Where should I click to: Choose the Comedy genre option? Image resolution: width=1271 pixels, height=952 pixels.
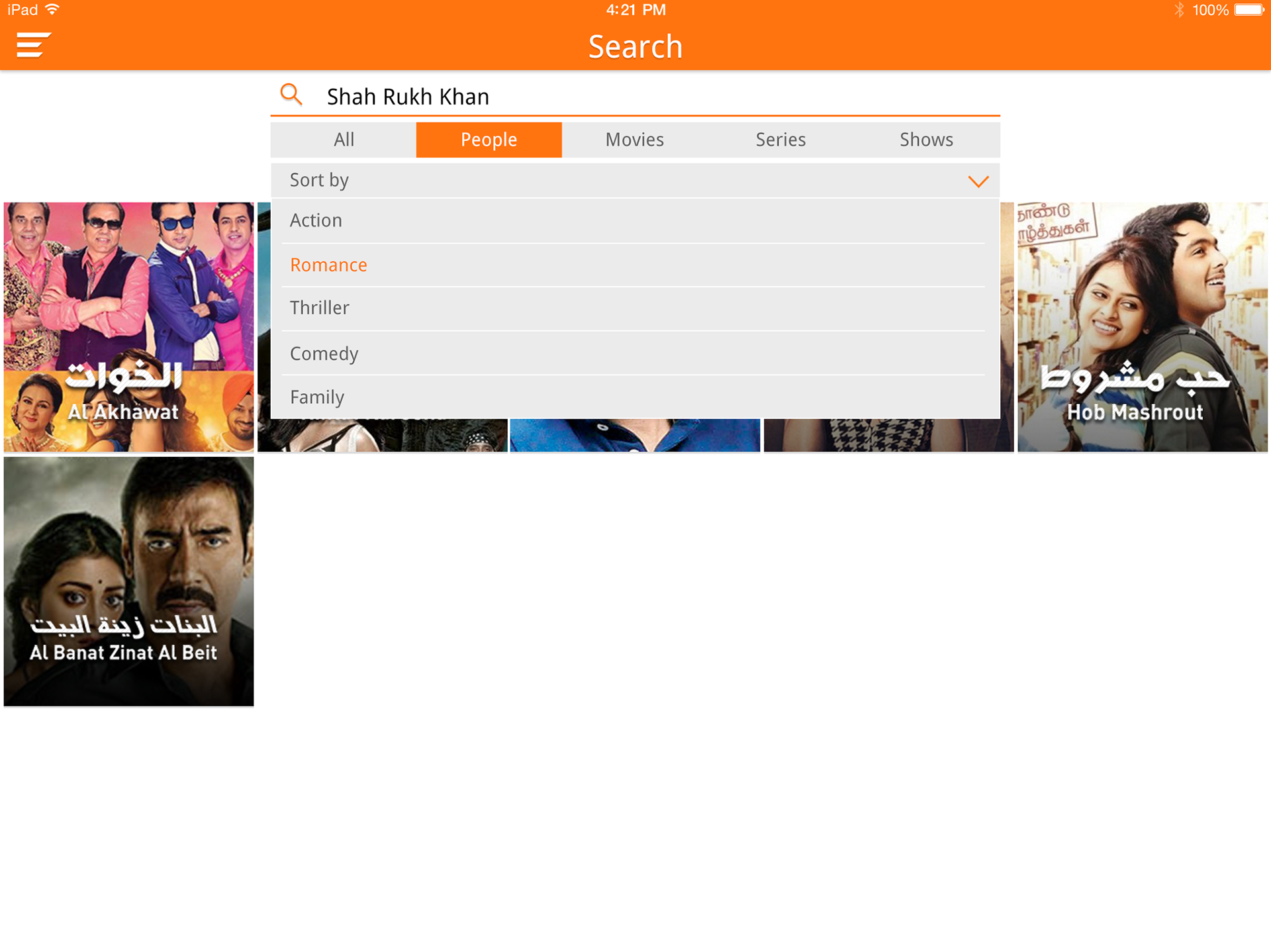324,354
